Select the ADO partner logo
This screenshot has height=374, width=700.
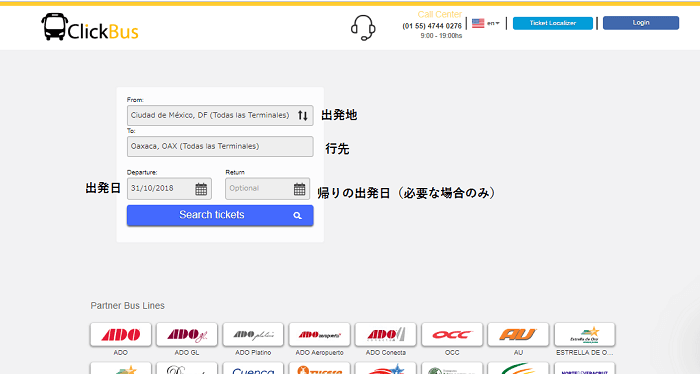coord(121,335)
